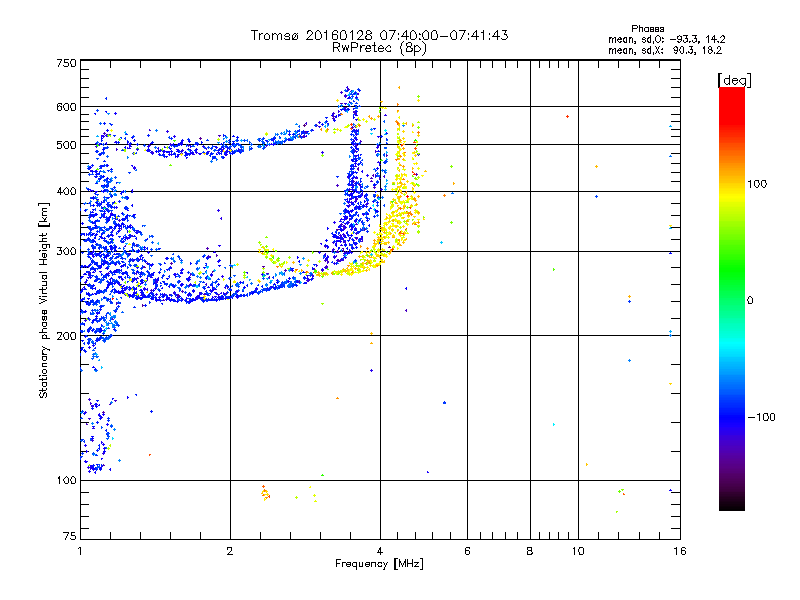The image size is (800, 600).
Task: Click the y-axis tick label '400'
Action: pos(66,191)
